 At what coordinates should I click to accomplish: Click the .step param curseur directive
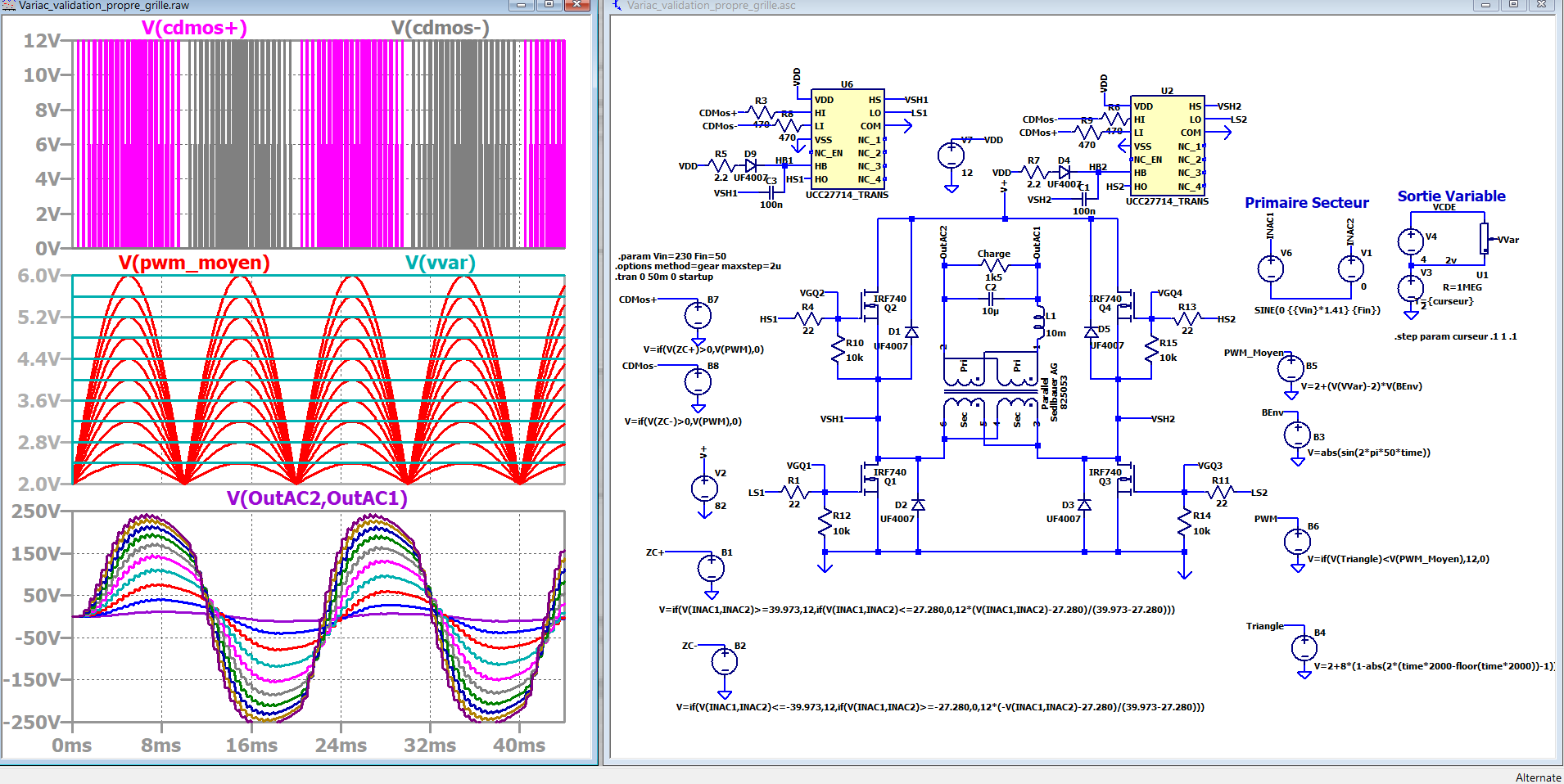(x=1455, y=336)
